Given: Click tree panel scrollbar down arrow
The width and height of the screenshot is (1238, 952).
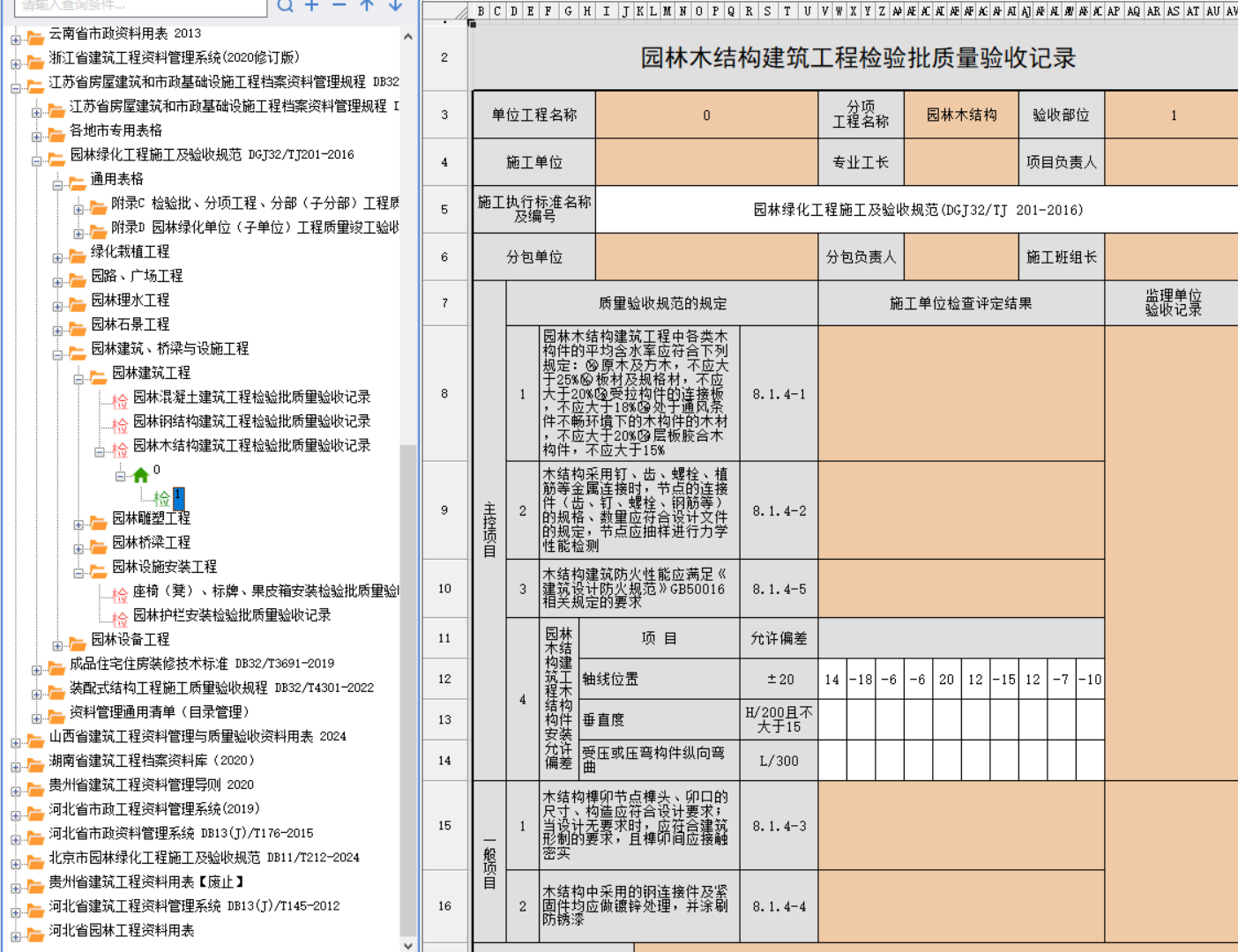Looking at the screenshot, I should coord(407,945).
